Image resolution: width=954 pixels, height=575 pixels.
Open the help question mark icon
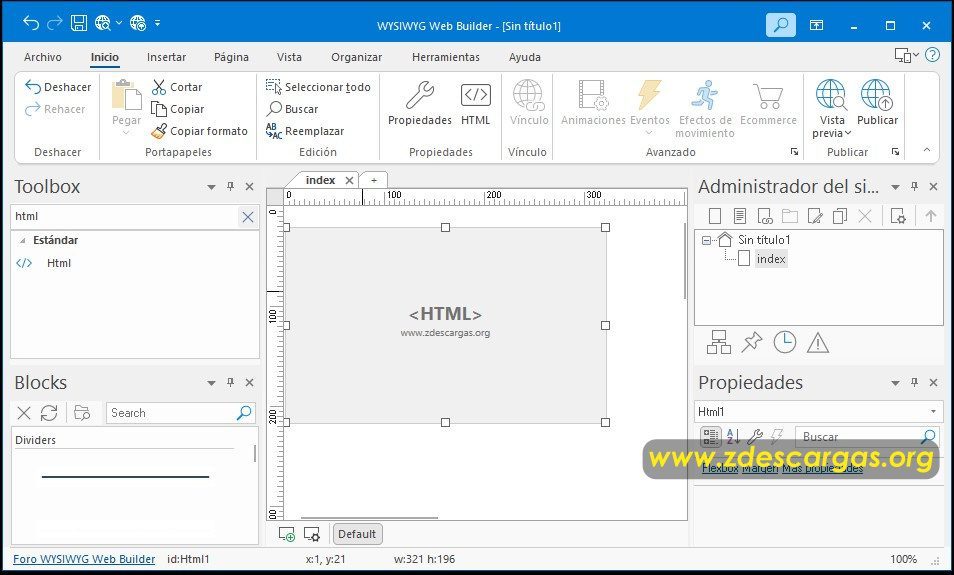(932, 55)
